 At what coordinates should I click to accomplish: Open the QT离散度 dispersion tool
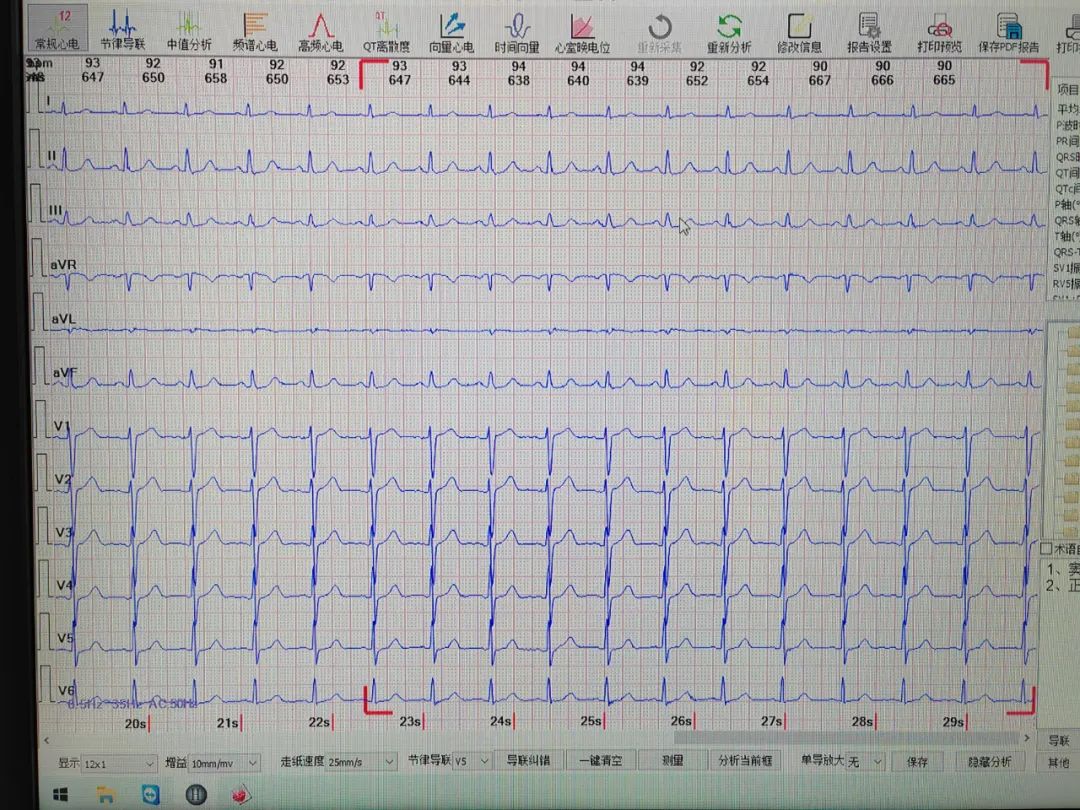tap(386, 32)
